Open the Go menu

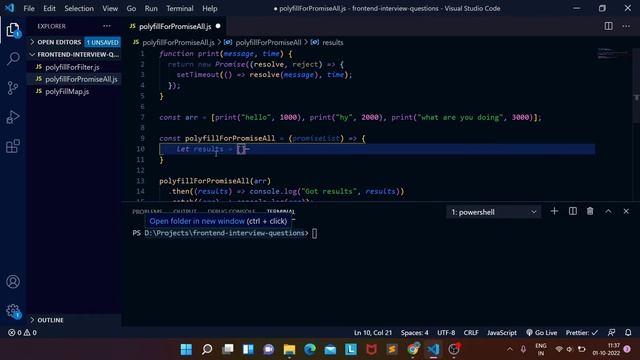(x=131, y=8)
